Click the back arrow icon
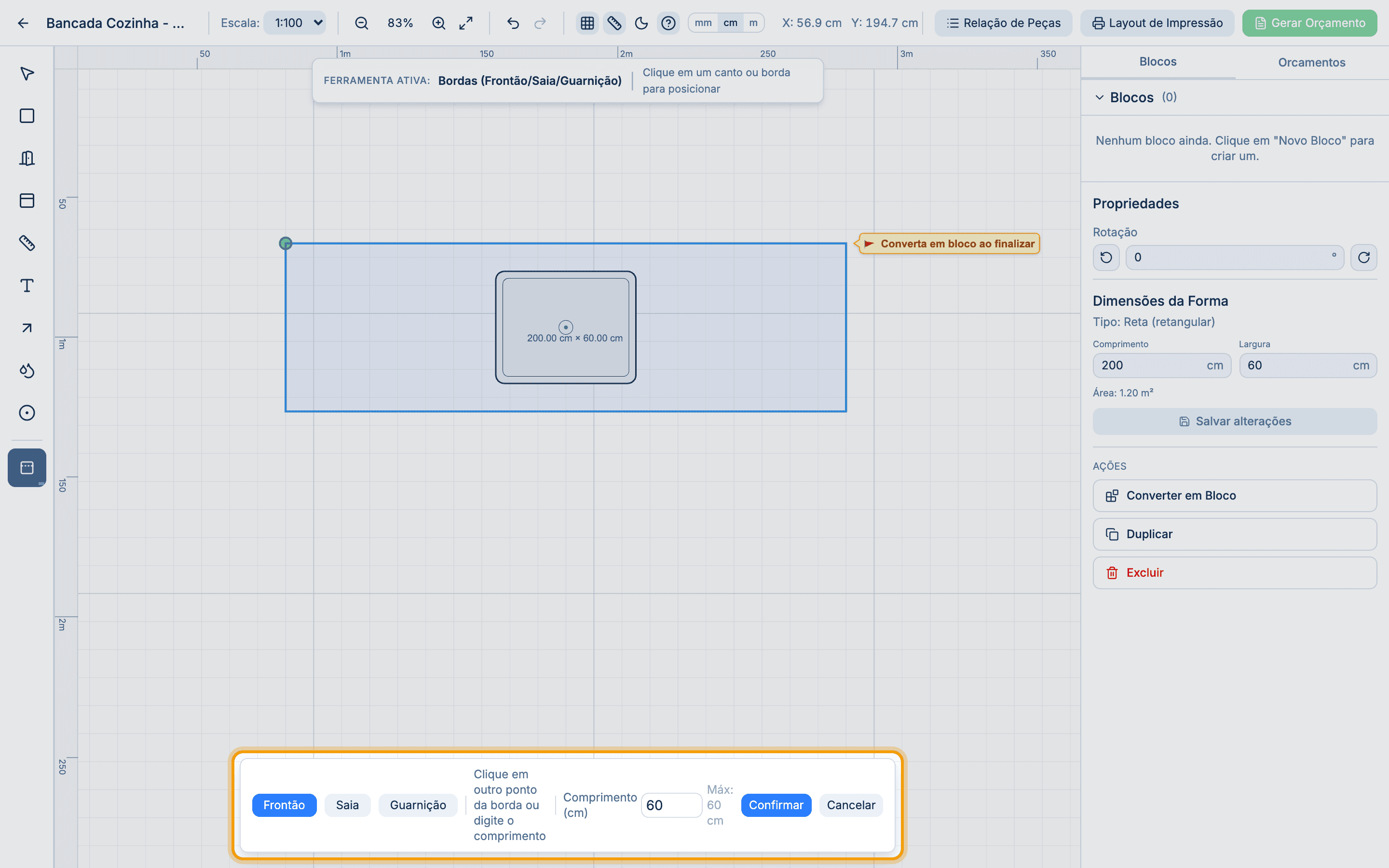The width and height of the screenshot is (1389, 868). pyautogui.click(x=23, y=23)
